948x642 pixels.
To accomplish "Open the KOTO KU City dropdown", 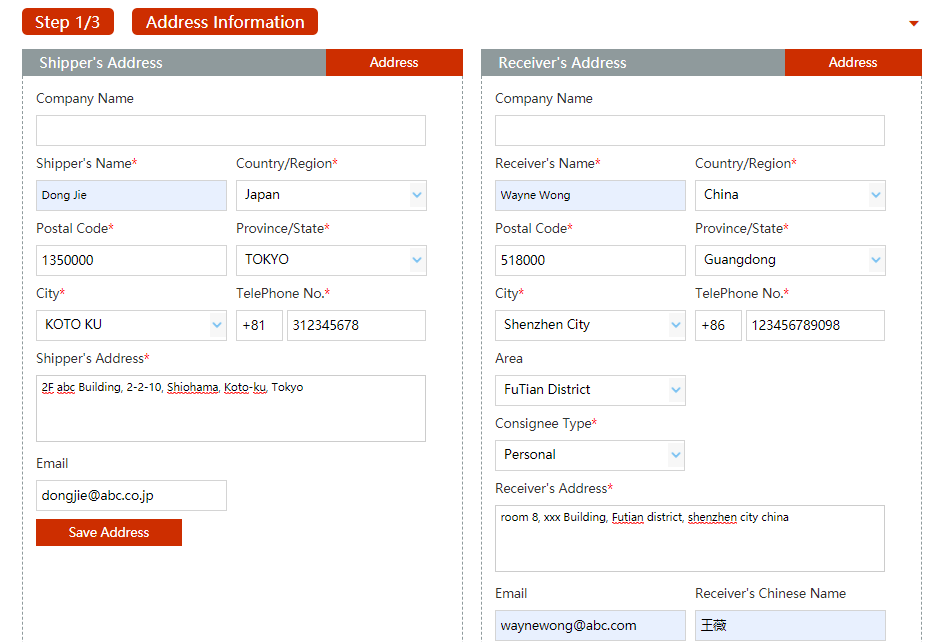I will [x=131, y=325].
